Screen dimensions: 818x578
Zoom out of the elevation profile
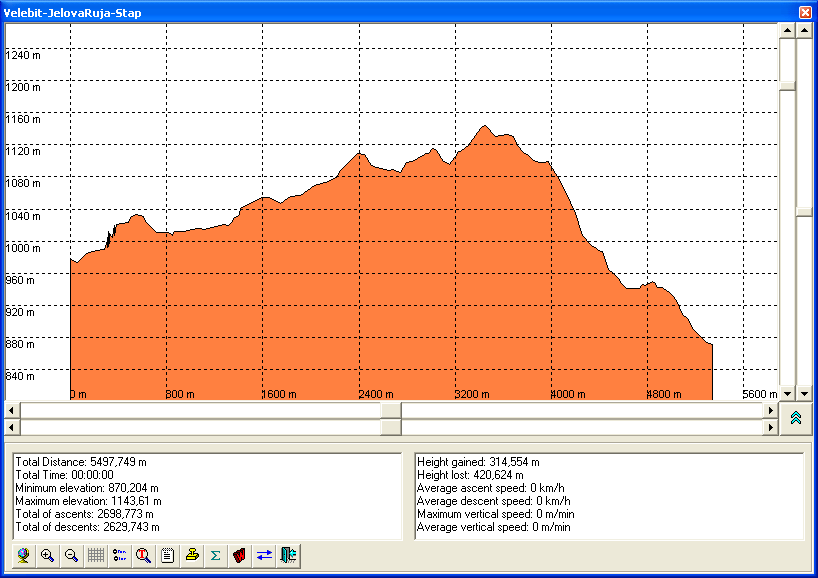tap(71, 555)
